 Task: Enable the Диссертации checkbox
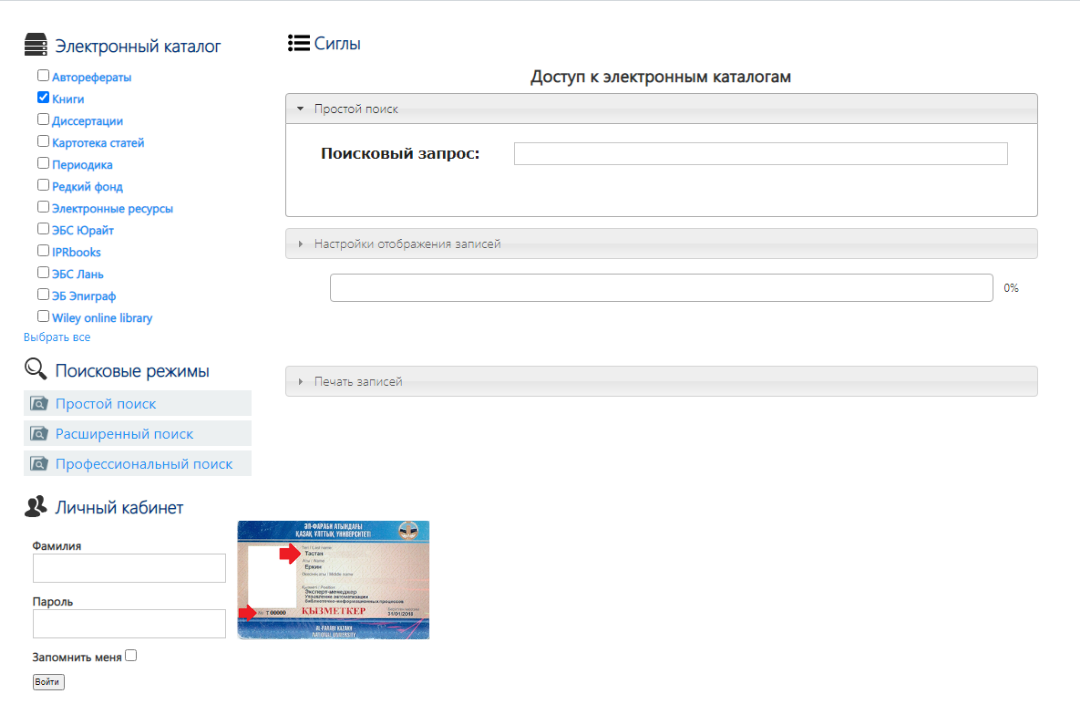(43, 120)
